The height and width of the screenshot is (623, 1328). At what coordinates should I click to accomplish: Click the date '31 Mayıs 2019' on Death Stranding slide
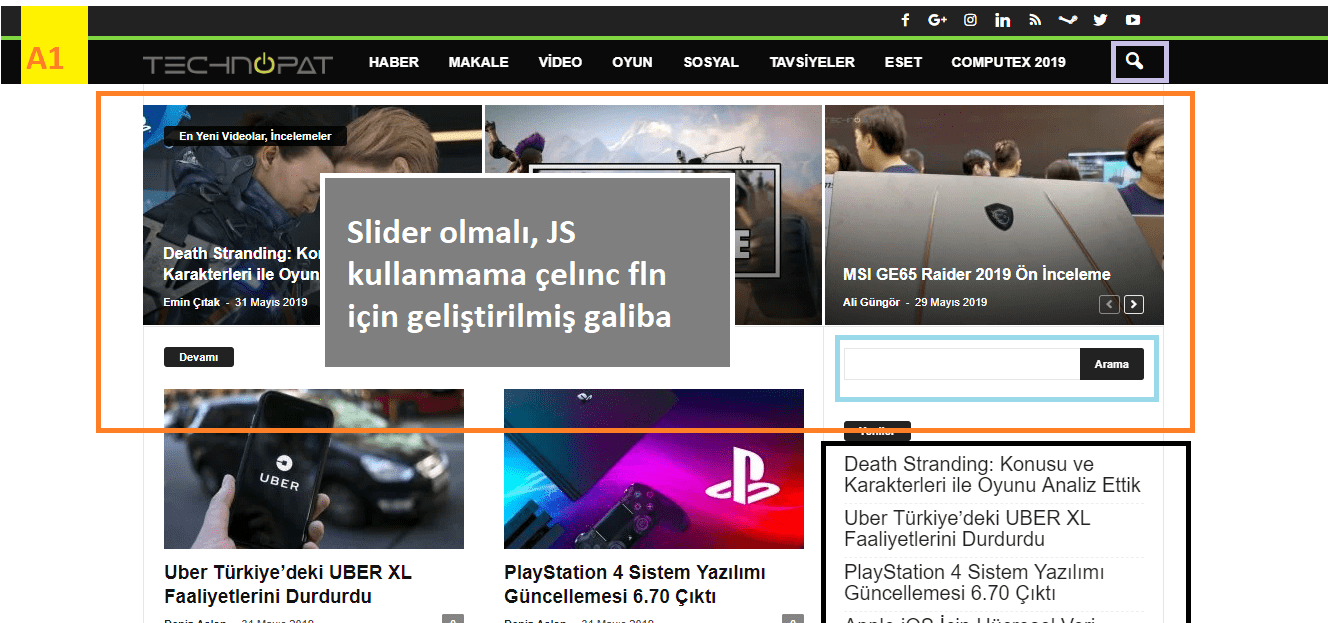[271, 302]
